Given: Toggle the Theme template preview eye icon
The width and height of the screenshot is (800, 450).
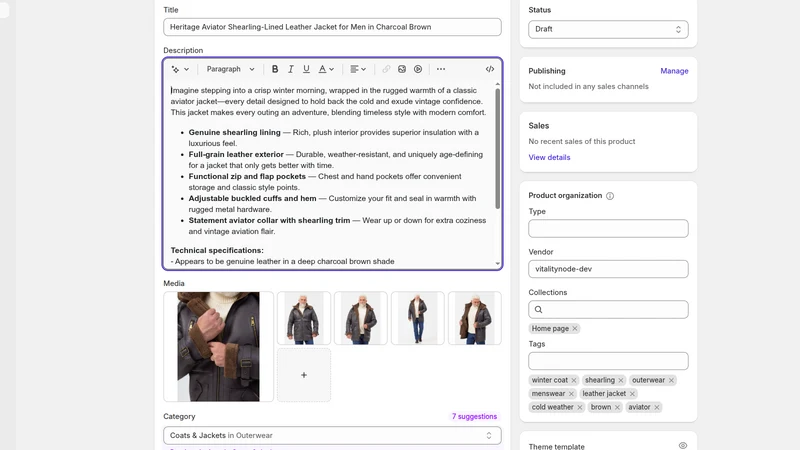Looking at the screenshot, I should 683,446.
